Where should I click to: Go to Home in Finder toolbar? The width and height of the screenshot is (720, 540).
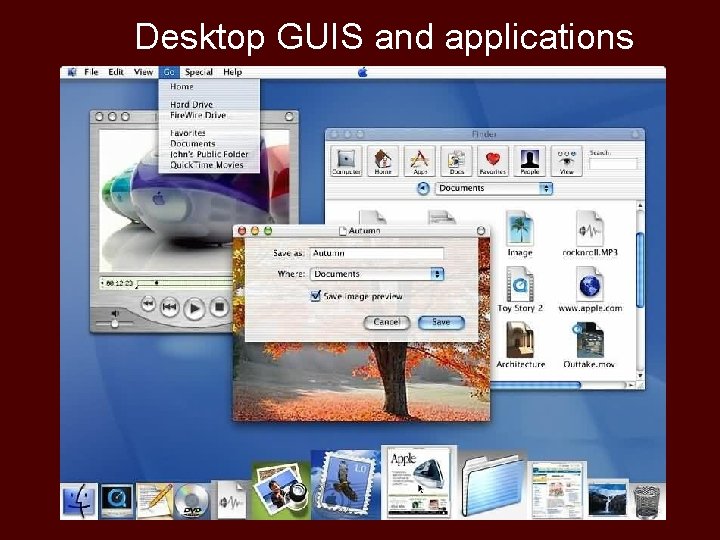[x=383, y=161]
